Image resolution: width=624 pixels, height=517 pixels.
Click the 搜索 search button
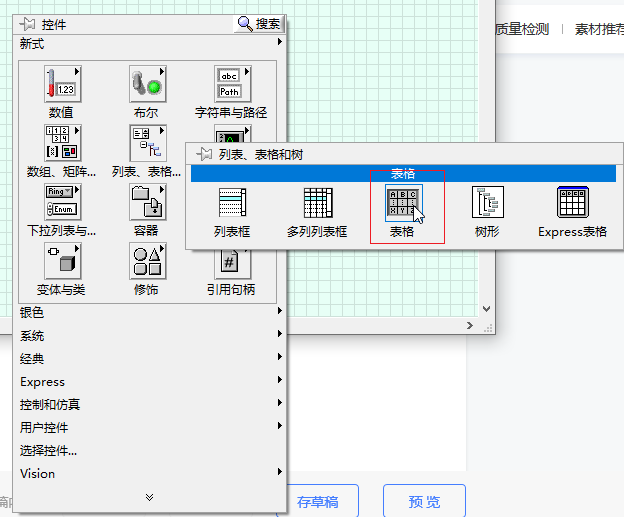tap(259, 24)
